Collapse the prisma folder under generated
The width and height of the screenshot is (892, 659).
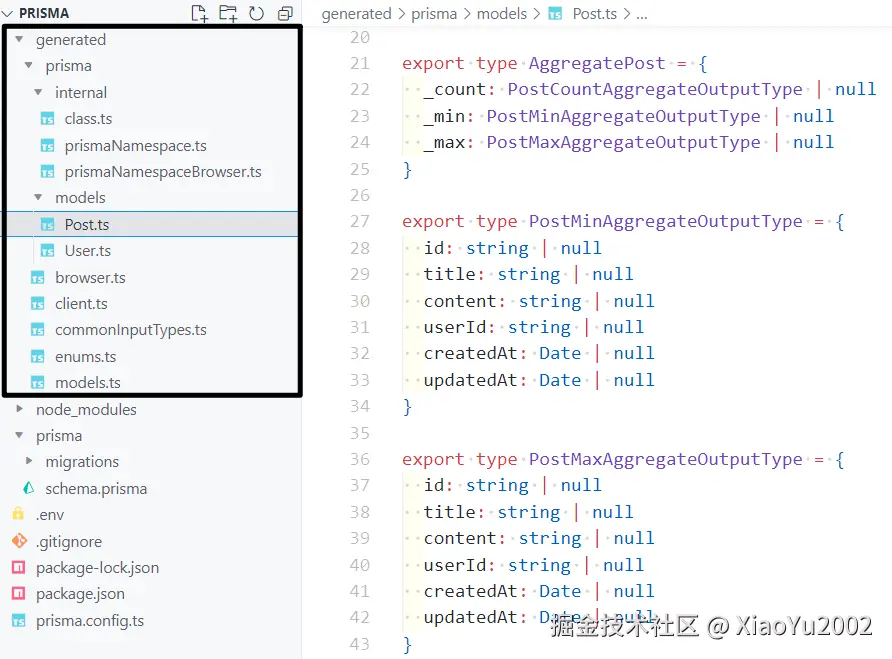pos(29,65)
